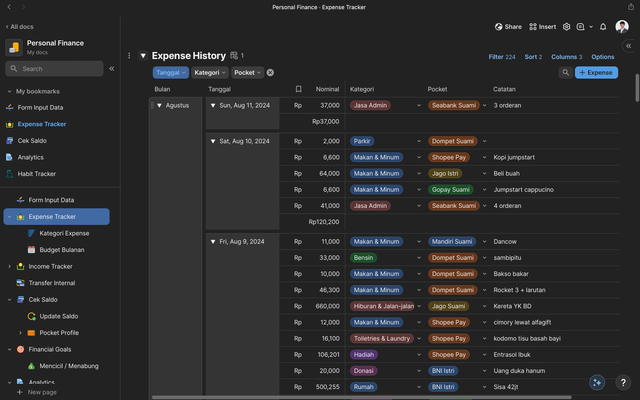
Task: Open the right panel toggle double chevron
Action: pyautogui.click(x=629, y=46)
